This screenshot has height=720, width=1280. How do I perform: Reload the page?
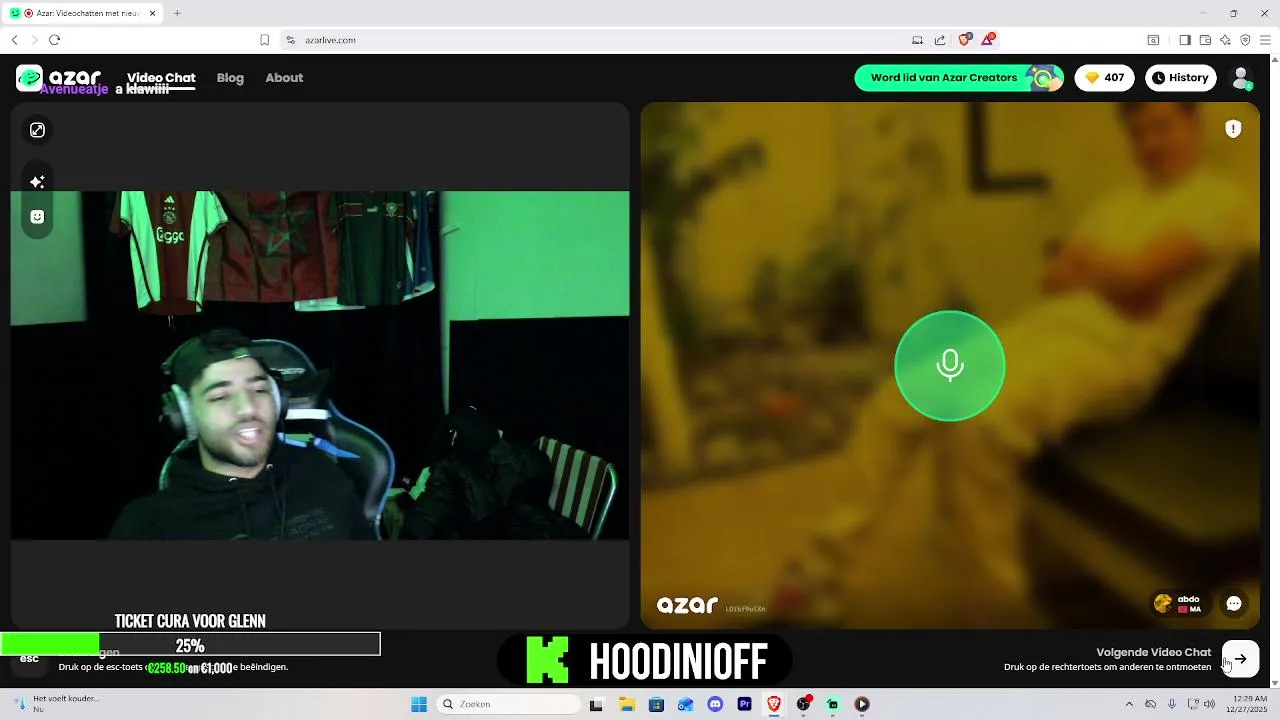[55, 40]
